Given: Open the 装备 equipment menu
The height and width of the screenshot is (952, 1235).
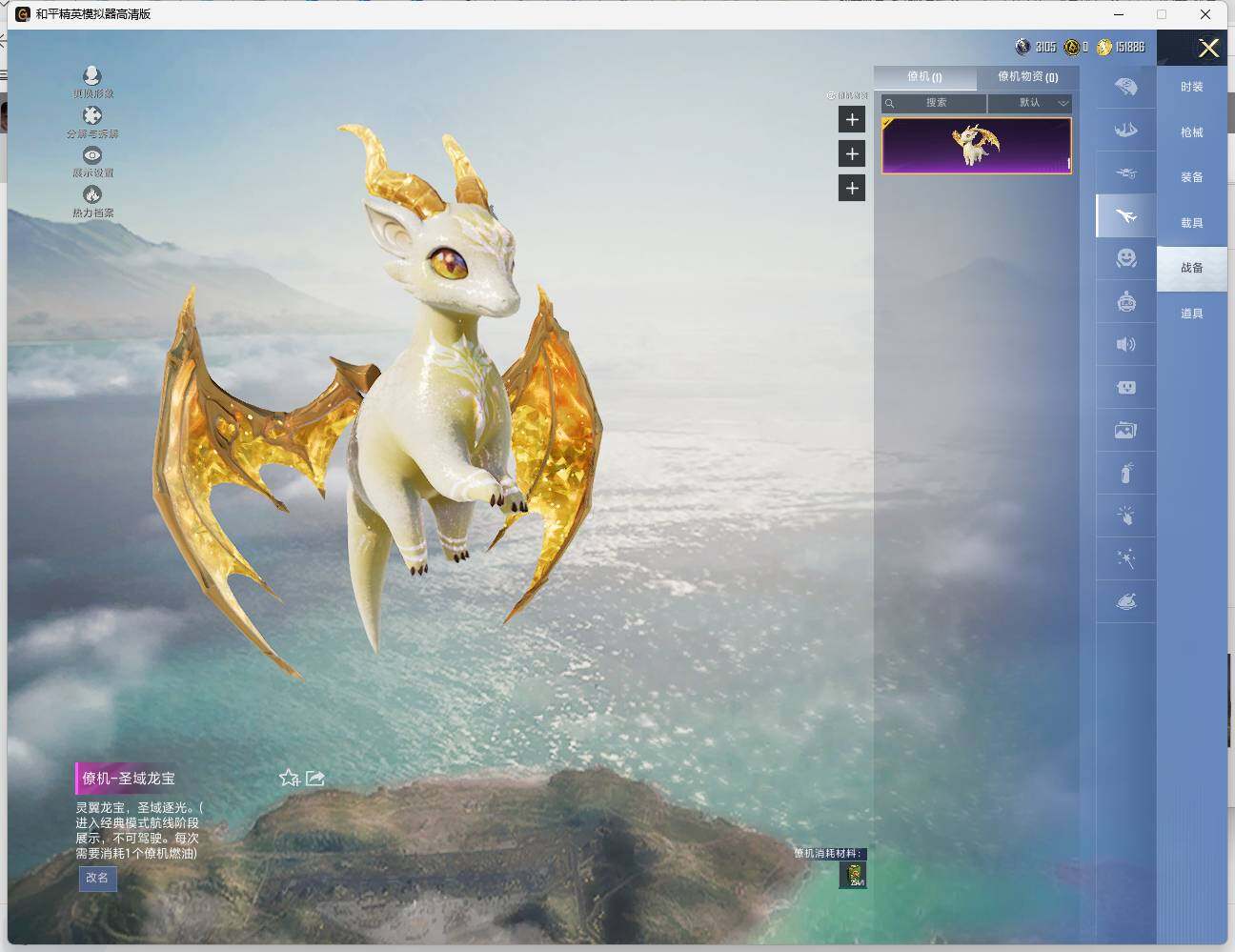Looking at the screenshot, I should pos(1192,177).
